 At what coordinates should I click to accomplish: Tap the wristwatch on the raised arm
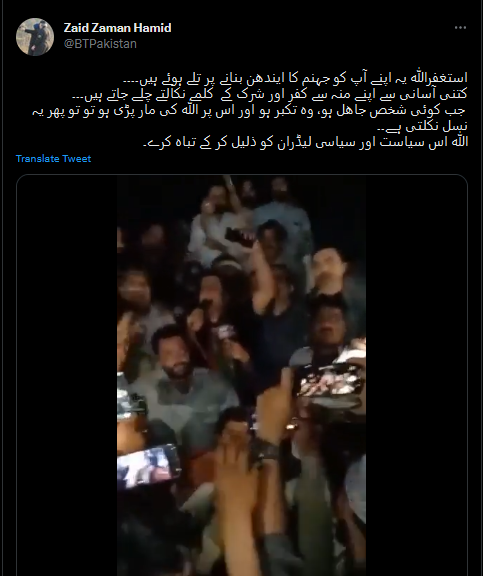pos(265,453)
